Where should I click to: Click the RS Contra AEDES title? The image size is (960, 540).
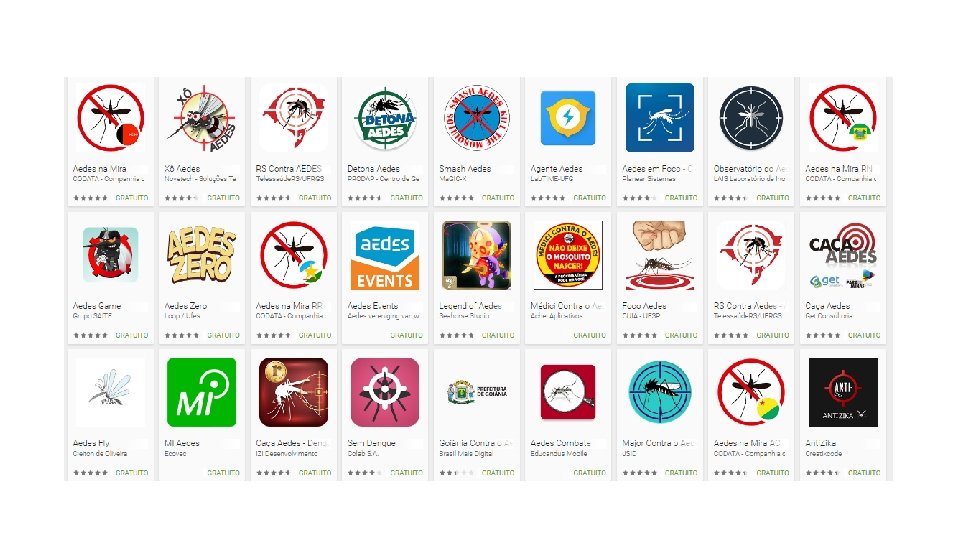pos(288,168)
